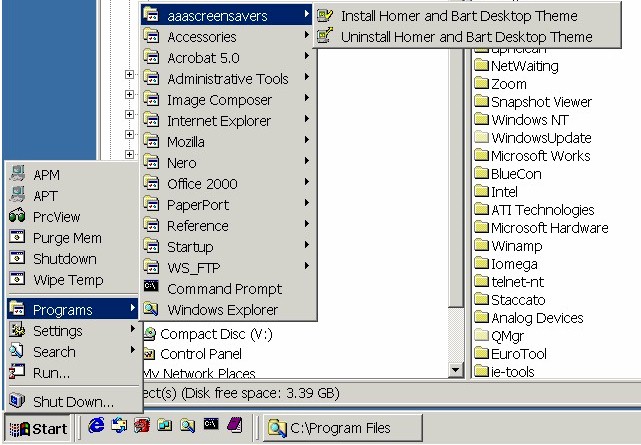
Task: Open the Startup program group
Action: (227, 247)
